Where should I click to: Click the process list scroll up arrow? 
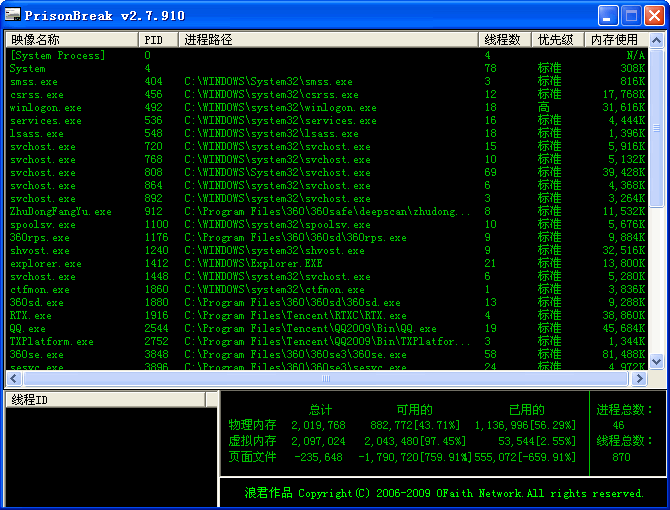click(x=656, y=41)
